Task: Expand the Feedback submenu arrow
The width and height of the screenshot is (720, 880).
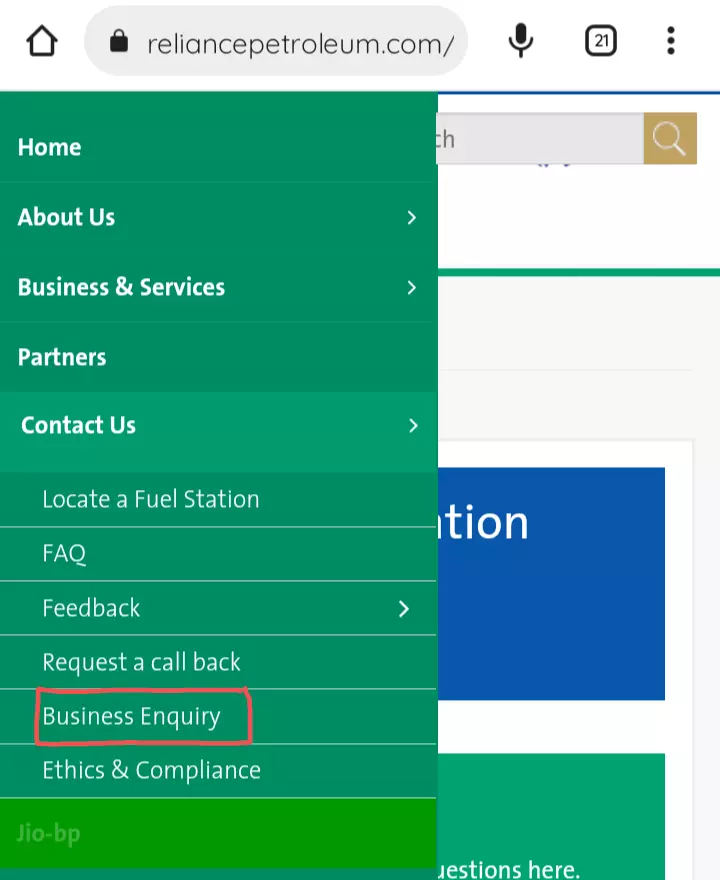Action: coord(404,609)
